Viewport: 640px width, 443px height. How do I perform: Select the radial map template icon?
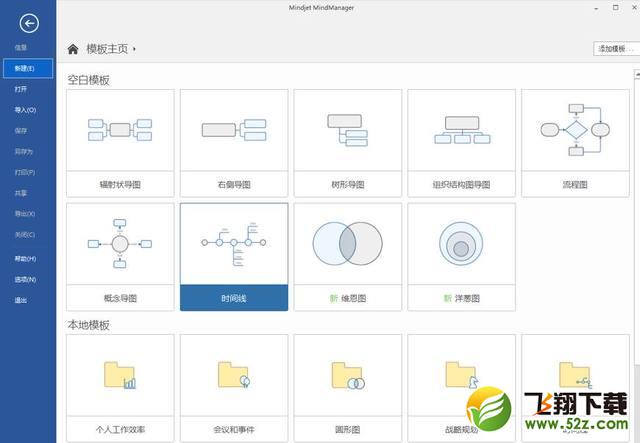click(120, 130)
